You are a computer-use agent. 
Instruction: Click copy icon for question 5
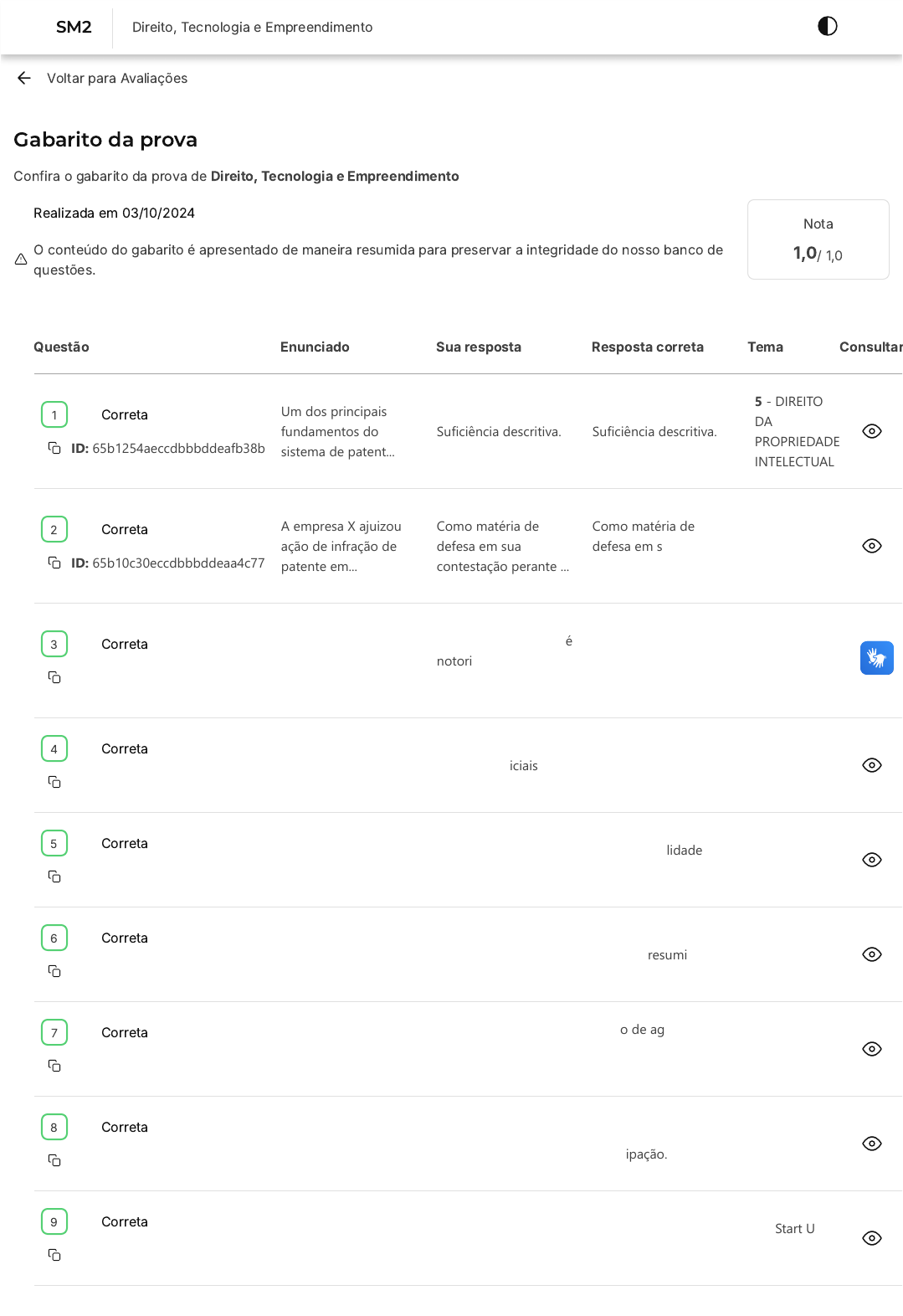click(x=54, y=876)
